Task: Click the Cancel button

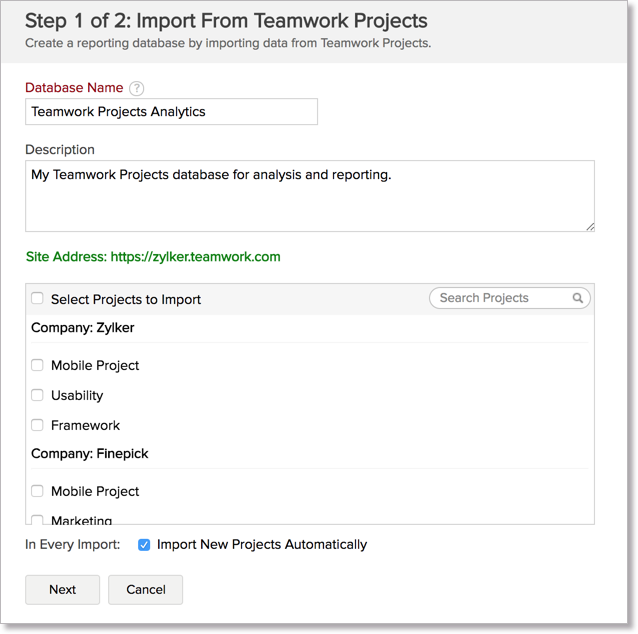Action: pos(145,589)
